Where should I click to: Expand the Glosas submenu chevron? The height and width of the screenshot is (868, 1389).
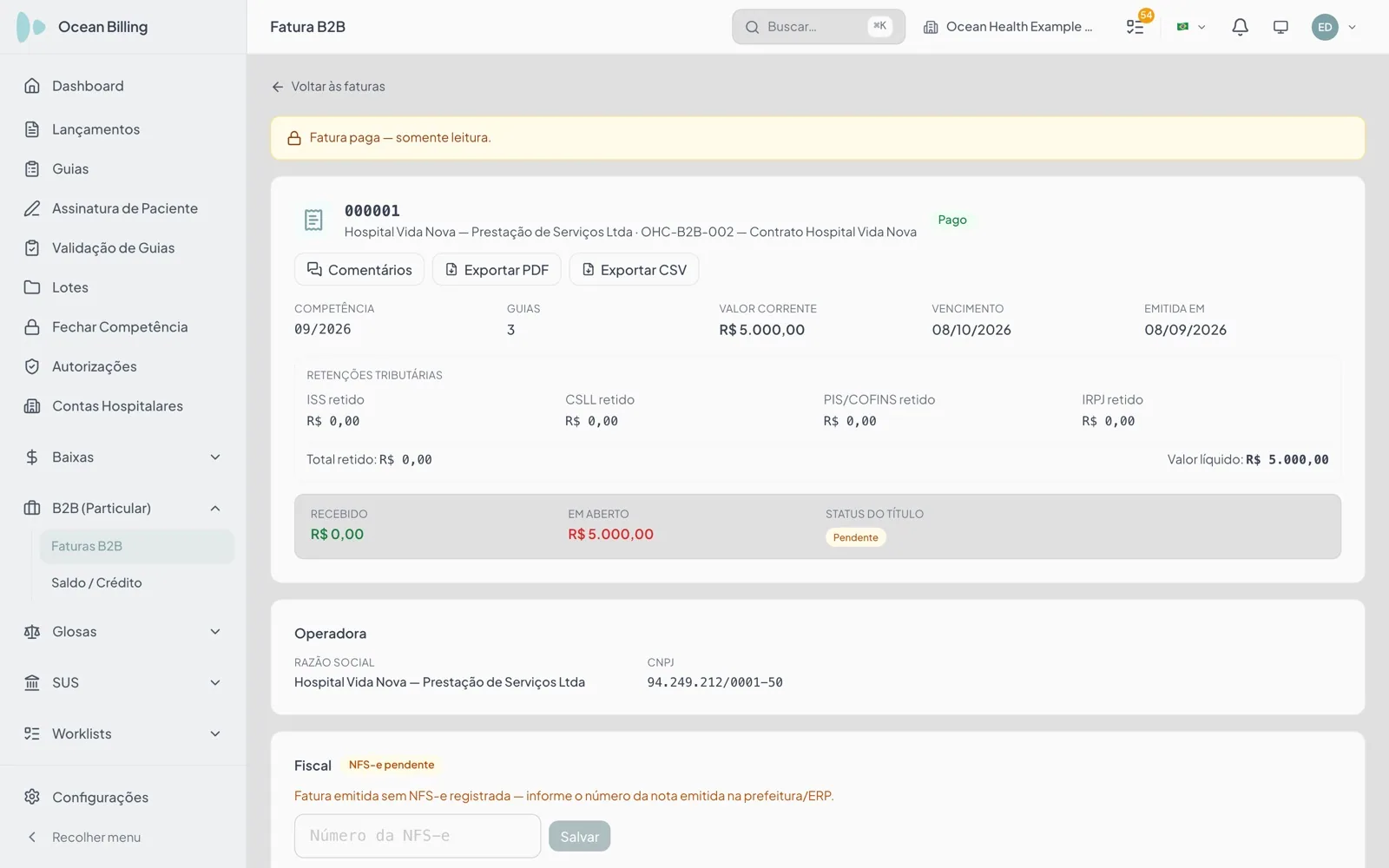[215, 632]
